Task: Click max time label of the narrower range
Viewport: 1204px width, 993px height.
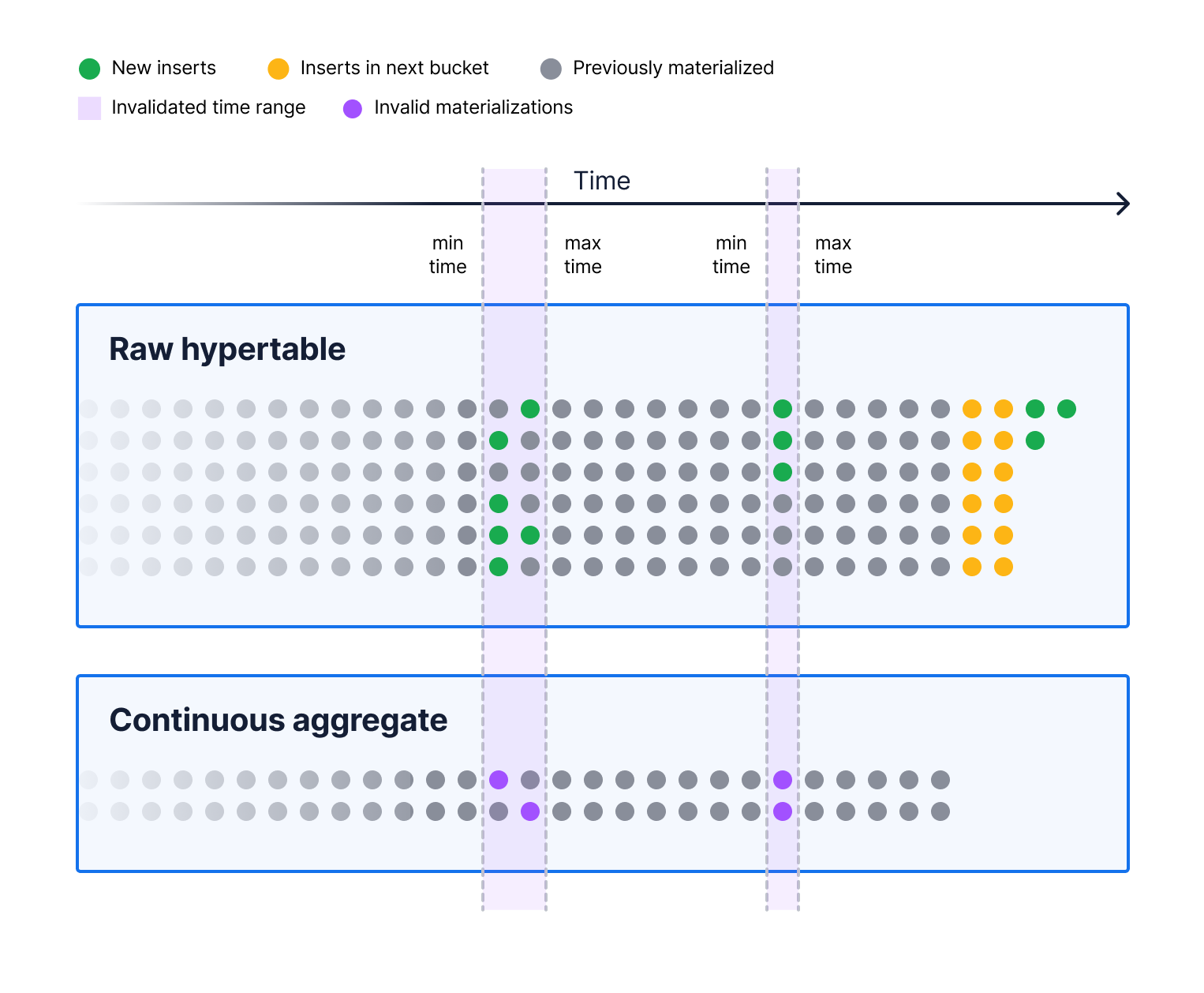Action: [x=833, y=255]
